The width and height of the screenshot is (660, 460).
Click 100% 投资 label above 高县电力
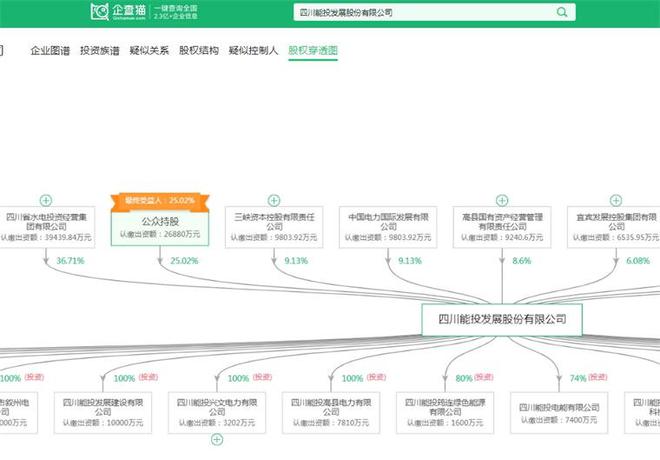364,378
